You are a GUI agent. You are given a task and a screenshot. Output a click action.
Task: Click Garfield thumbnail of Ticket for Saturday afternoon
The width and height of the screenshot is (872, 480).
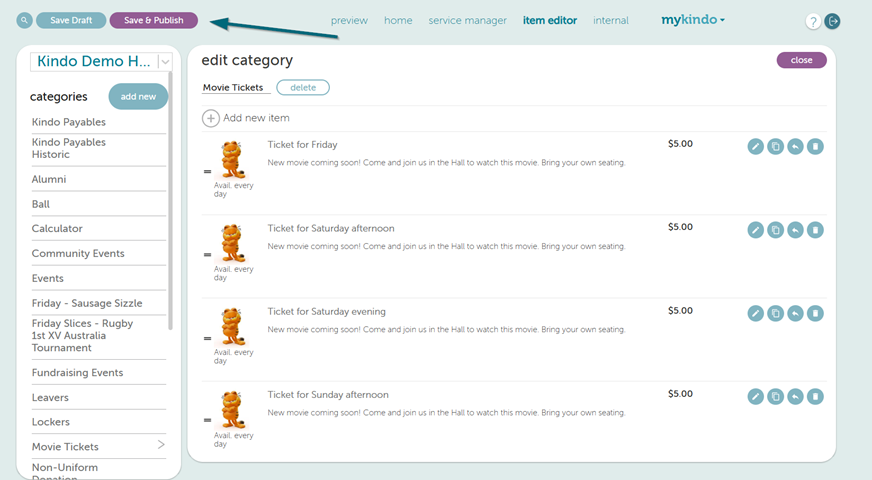(x=232, y=244)
